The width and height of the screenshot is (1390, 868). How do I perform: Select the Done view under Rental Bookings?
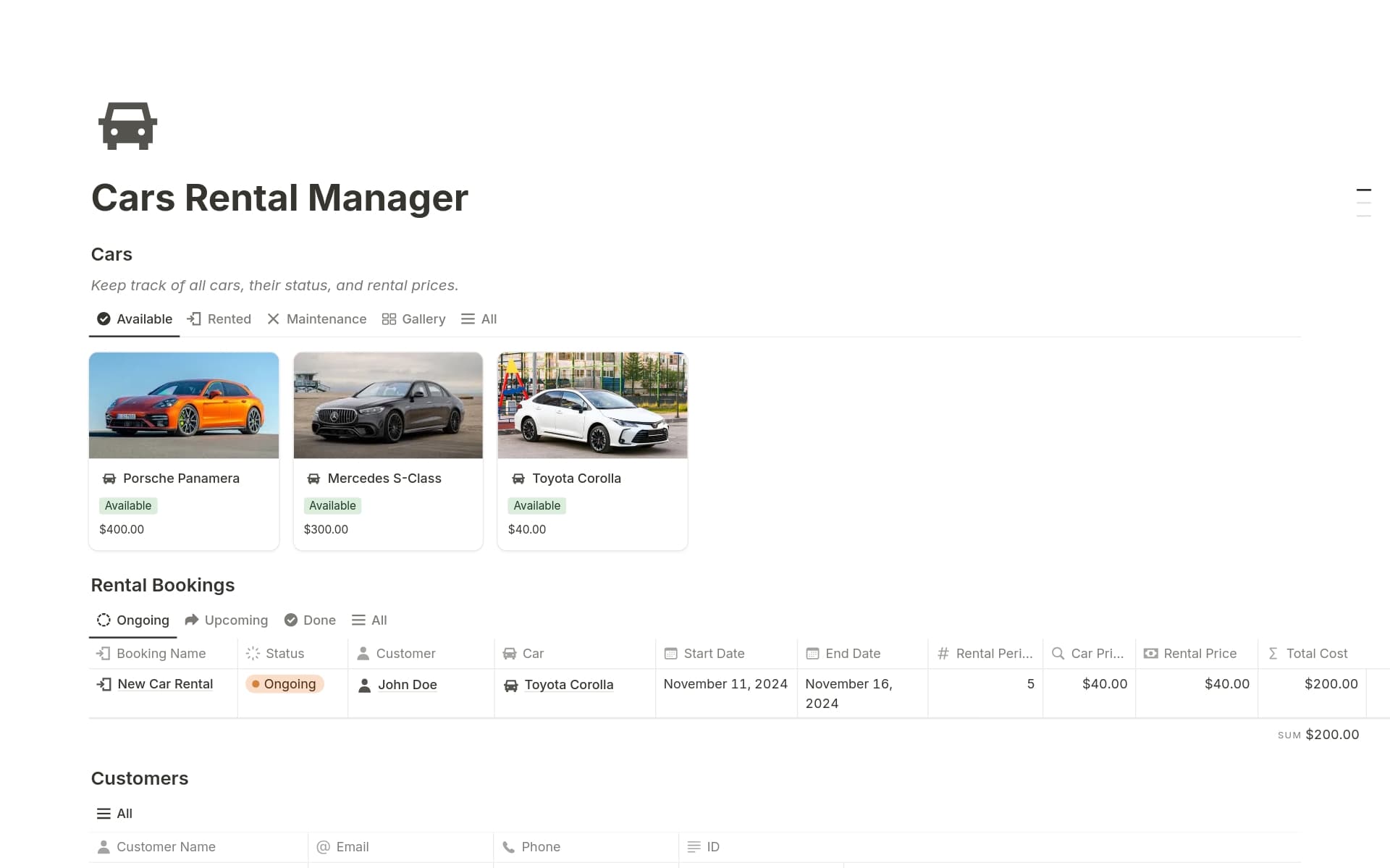tap(310, 620)
